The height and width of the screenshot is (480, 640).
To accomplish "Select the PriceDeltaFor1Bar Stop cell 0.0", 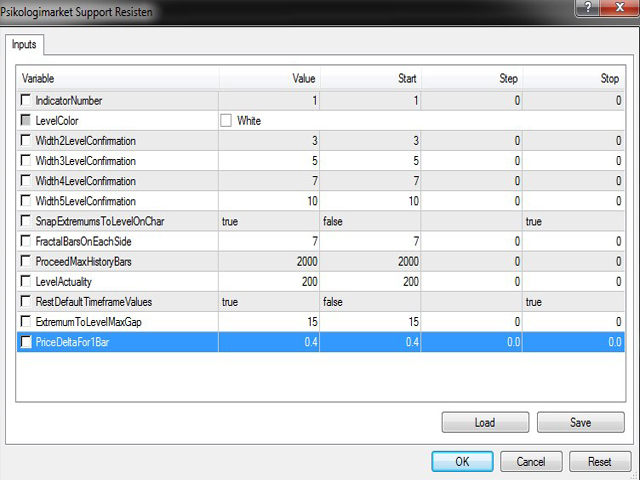I will click(573, 342).
